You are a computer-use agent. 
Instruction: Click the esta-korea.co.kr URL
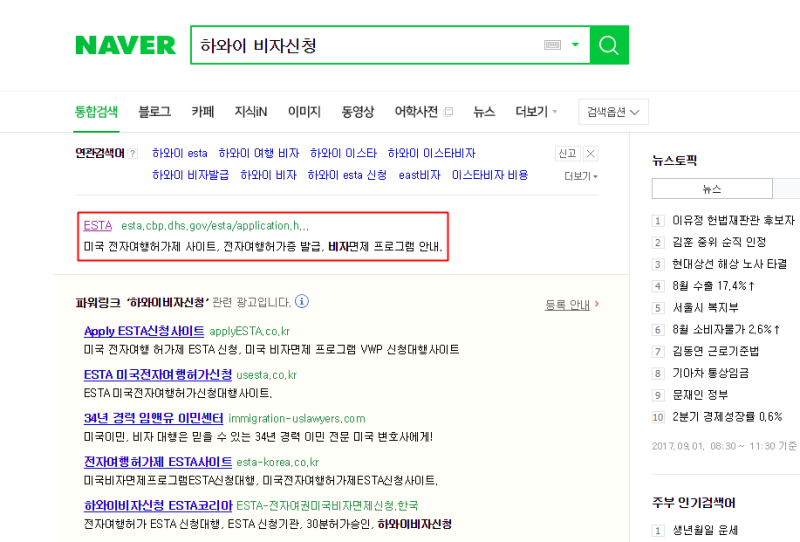[x=278, y=462]
